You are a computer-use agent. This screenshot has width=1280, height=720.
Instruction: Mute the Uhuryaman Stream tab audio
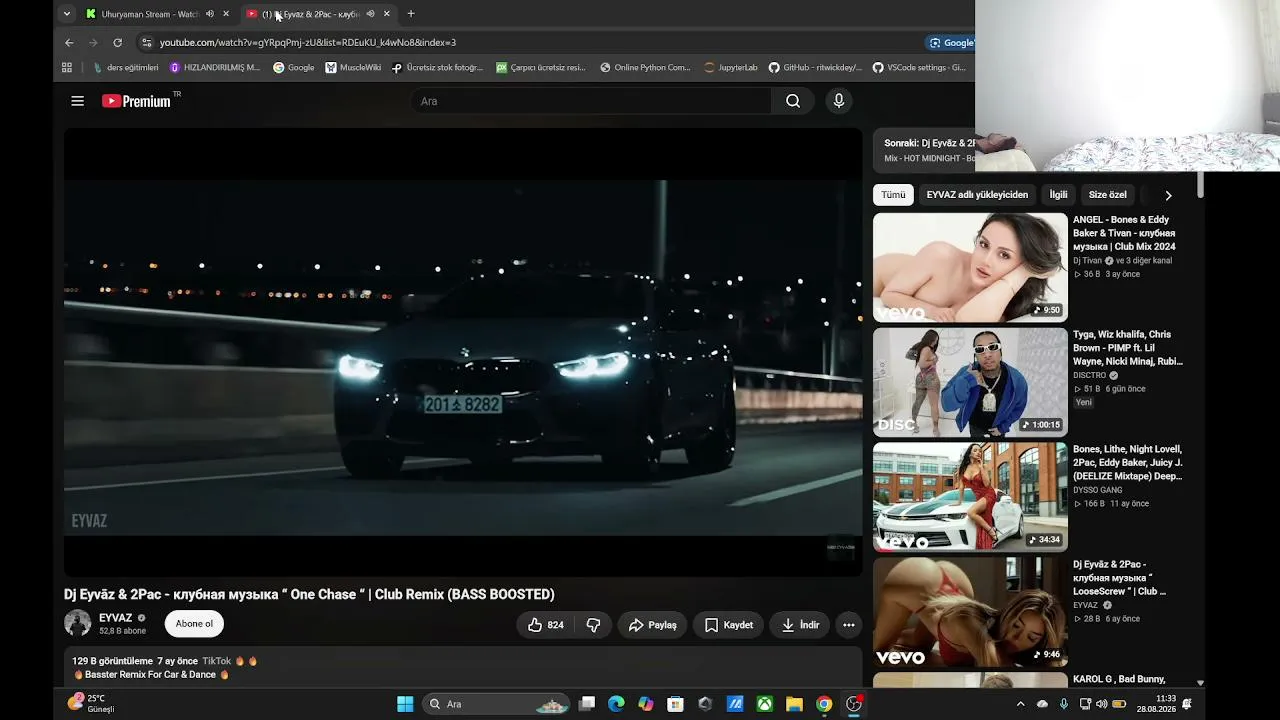[210, 14]
